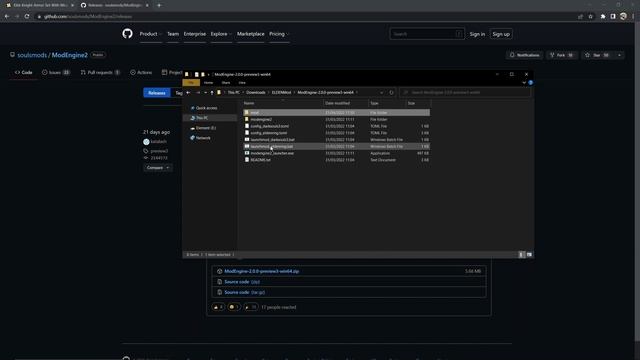Click the thumbs-up reaction
The width and height of the screenshot is (640, 360).
pos(218,307)
